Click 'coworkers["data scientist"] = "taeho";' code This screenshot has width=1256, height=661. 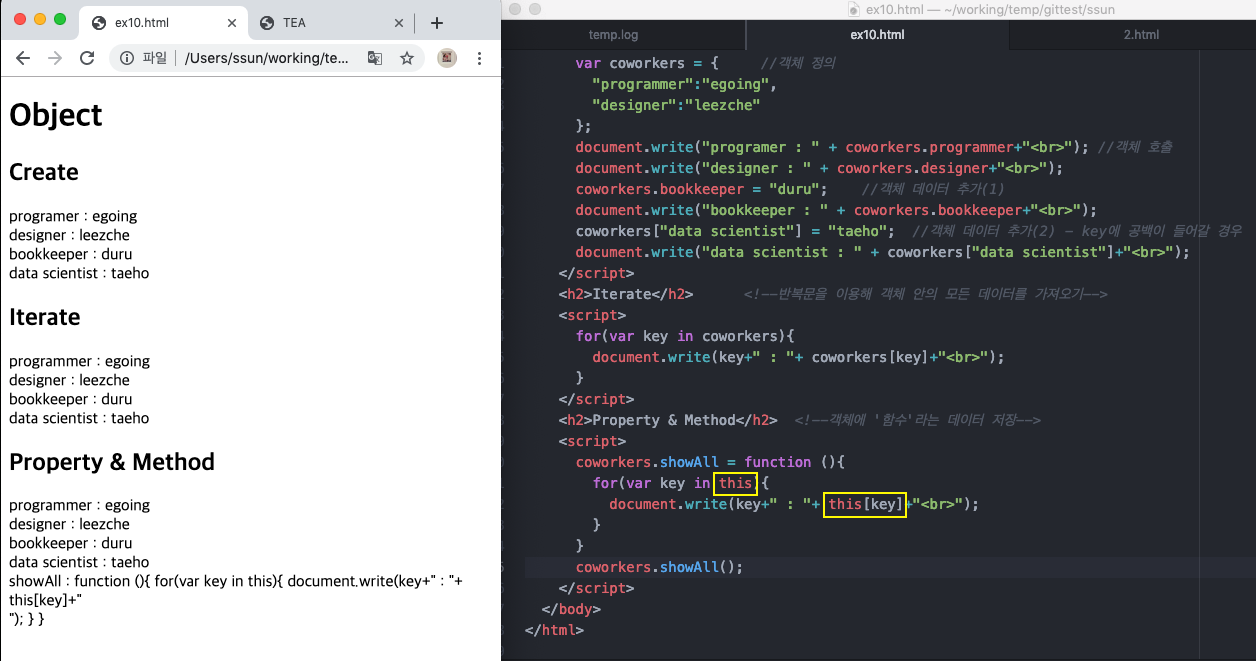tap(735, 231)
